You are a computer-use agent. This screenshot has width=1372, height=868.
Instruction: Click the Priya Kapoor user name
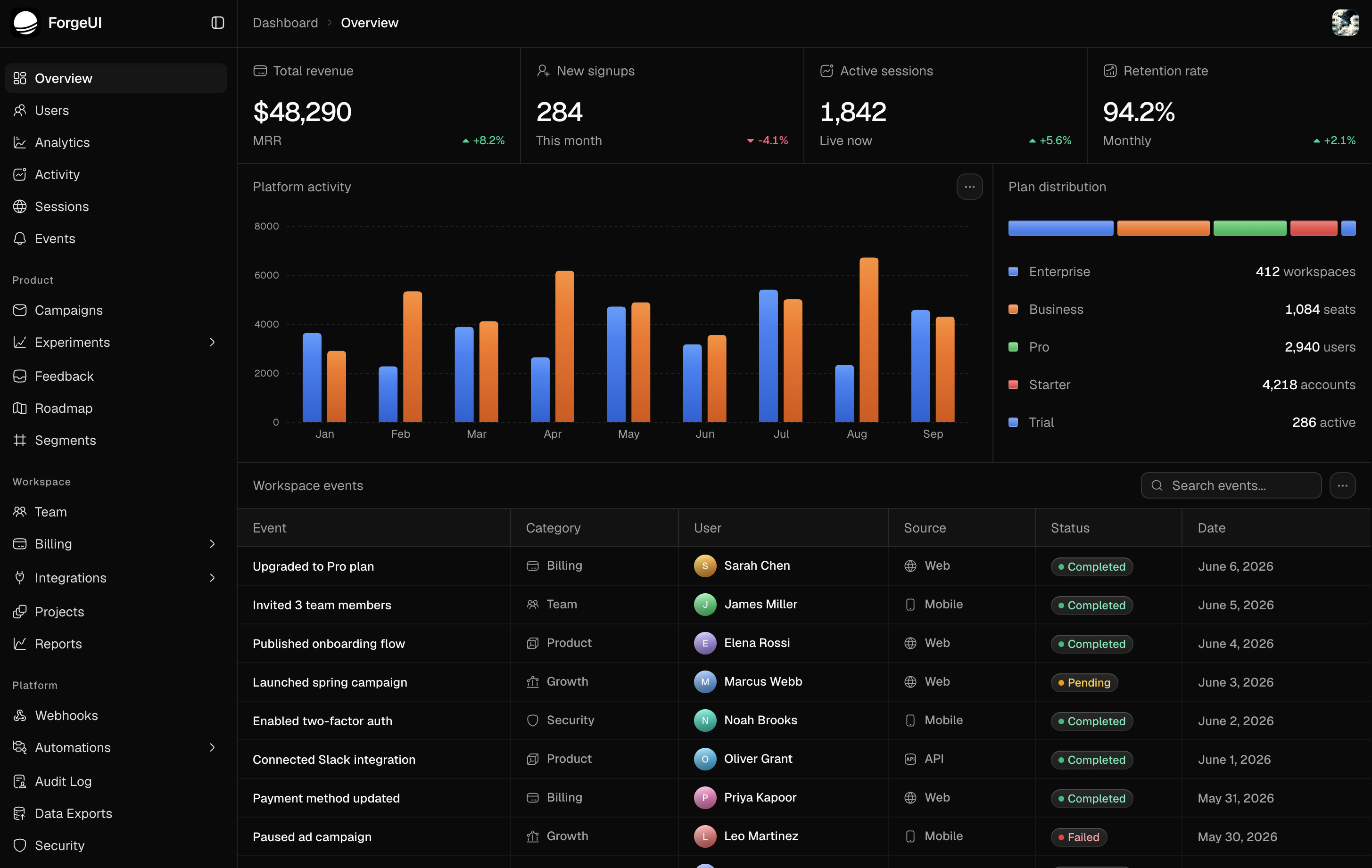760,797
